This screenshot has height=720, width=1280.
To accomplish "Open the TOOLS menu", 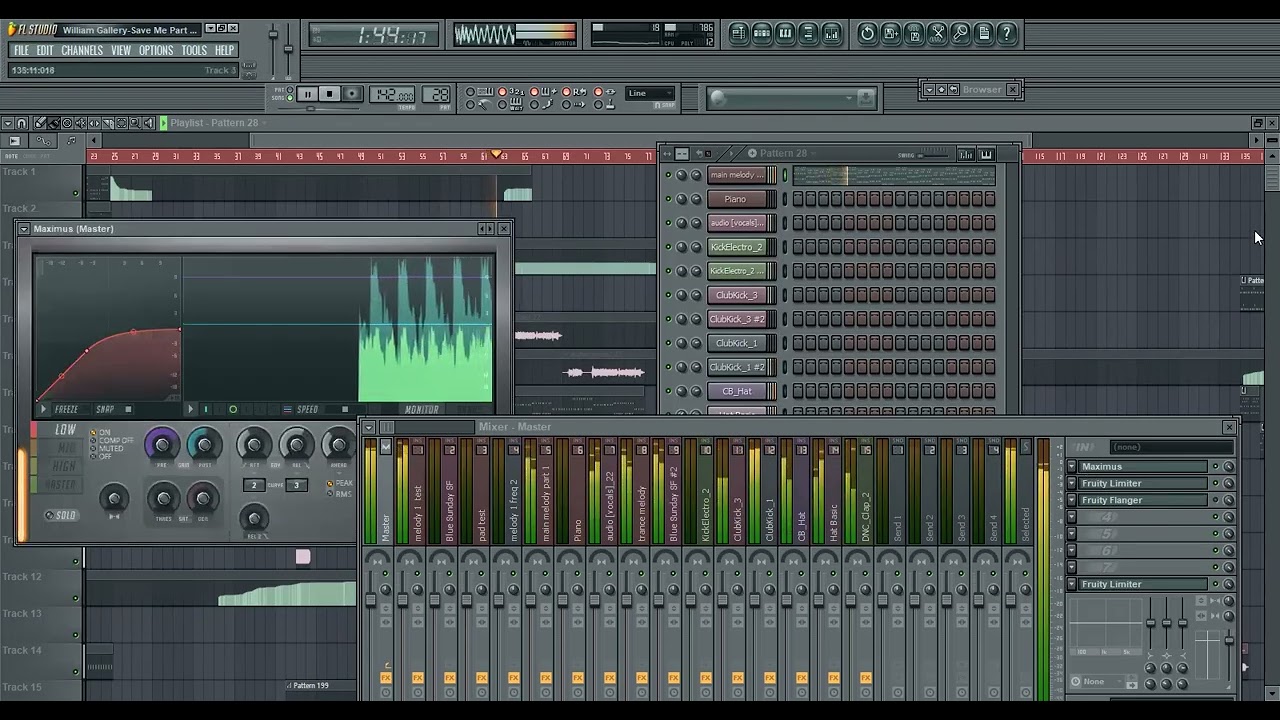I will (x=194, y=50).
